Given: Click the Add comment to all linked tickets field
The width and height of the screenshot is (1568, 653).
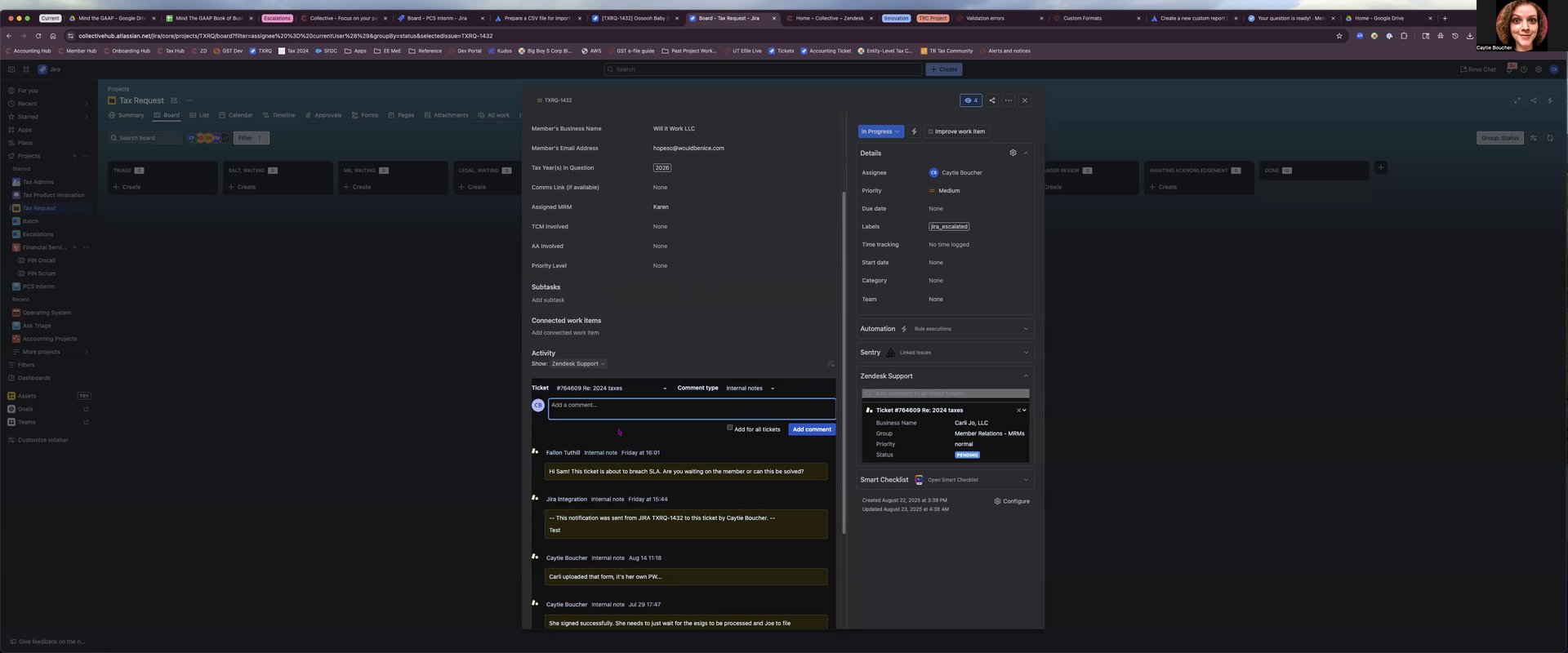Looking at the screenshot, I should coord(946,393).
